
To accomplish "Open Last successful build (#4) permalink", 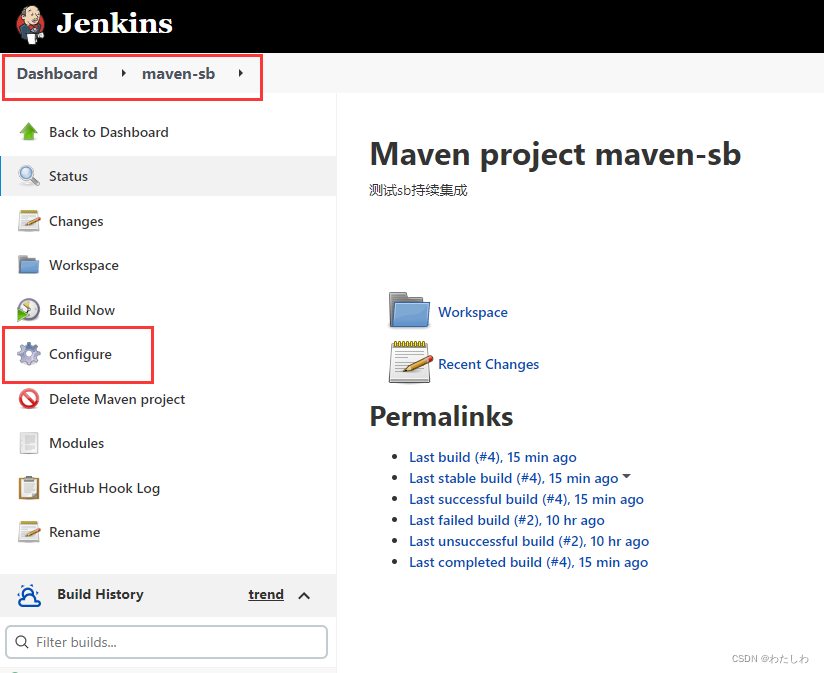I will (x=526, y=499).
